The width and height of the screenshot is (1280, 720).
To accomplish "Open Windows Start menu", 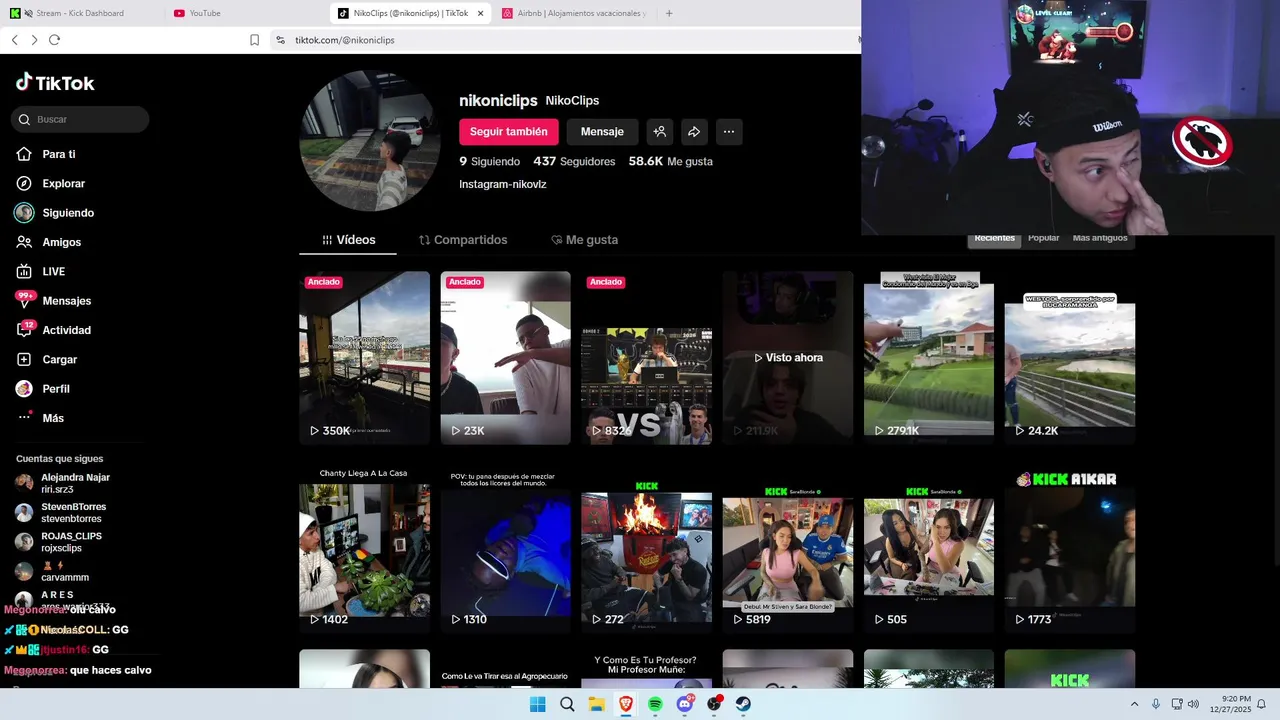I will 537,704.
